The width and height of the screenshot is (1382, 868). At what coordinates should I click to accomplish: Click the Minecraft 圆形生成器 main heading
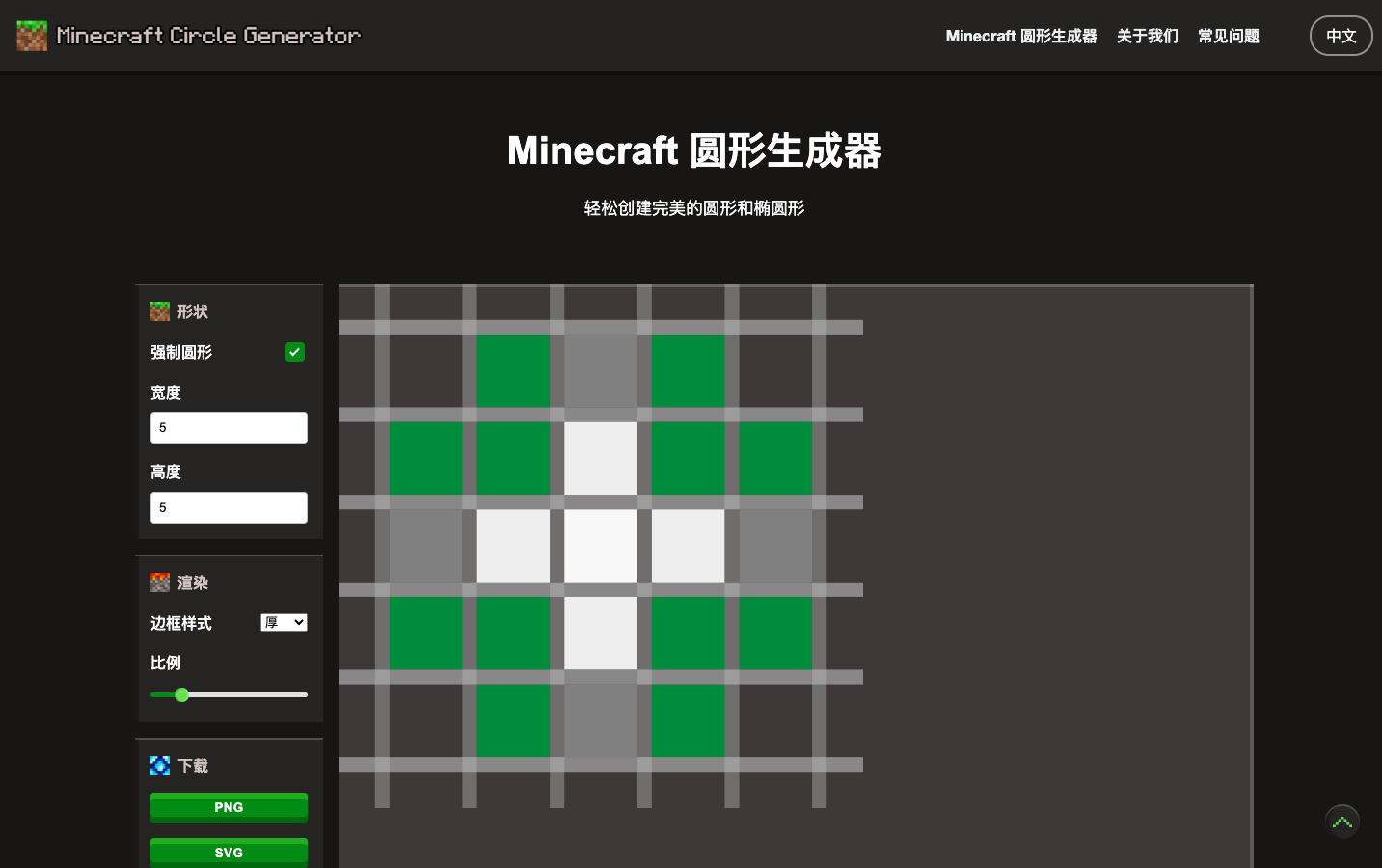click(694, 150)
